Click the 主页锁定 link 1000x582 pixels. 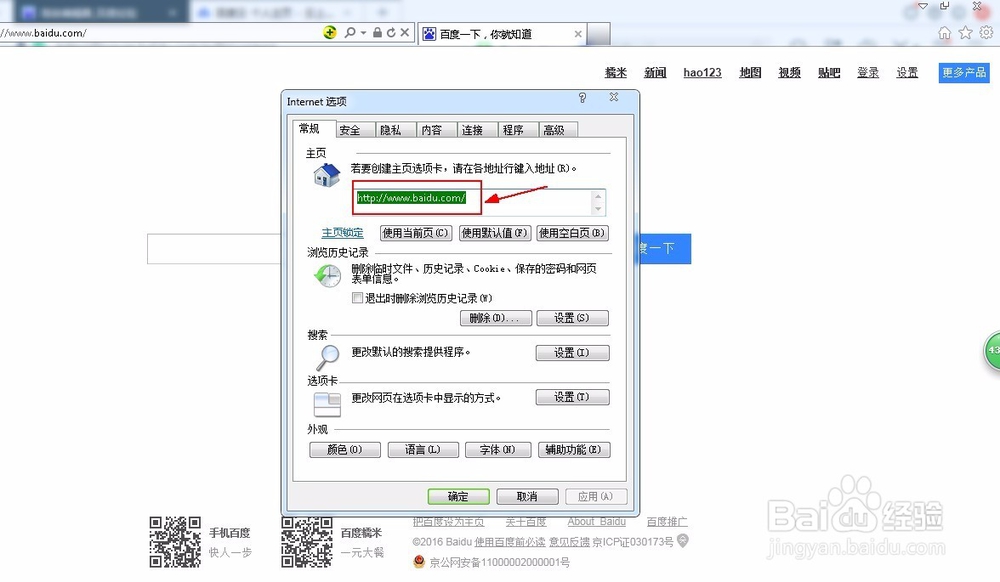click(342, 233)
